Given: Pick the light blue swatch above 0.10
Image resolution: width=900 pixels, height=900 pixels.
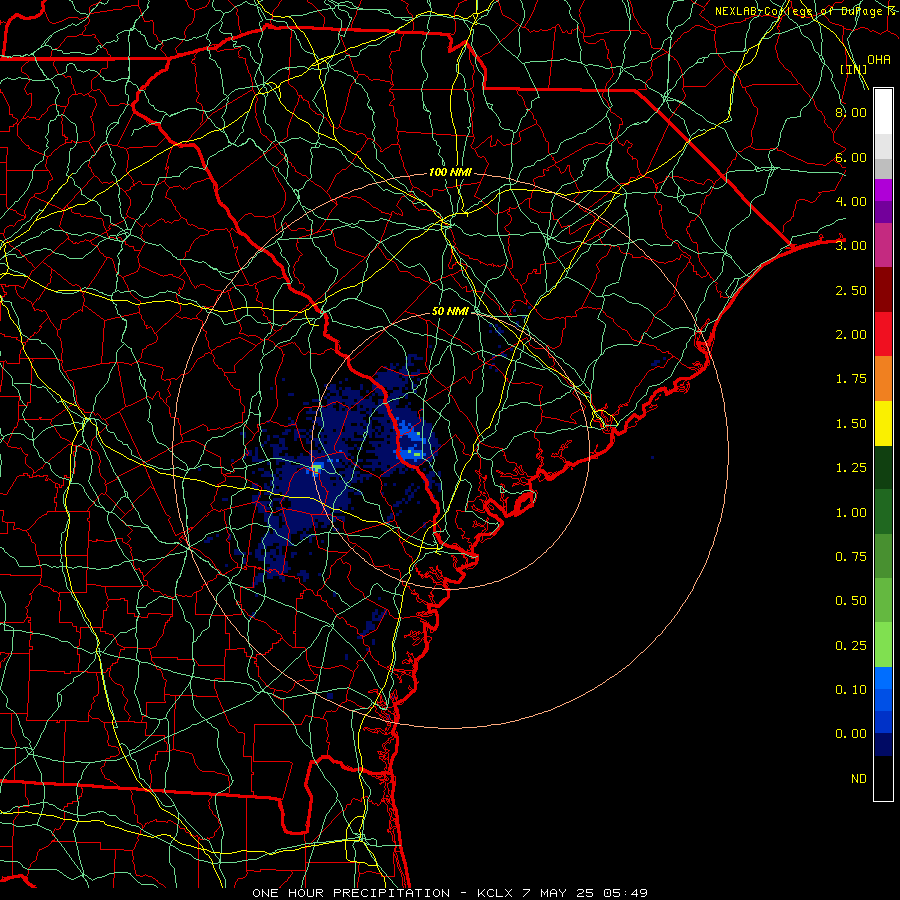Looking at the screenshot, I should (x=883, y=677).
